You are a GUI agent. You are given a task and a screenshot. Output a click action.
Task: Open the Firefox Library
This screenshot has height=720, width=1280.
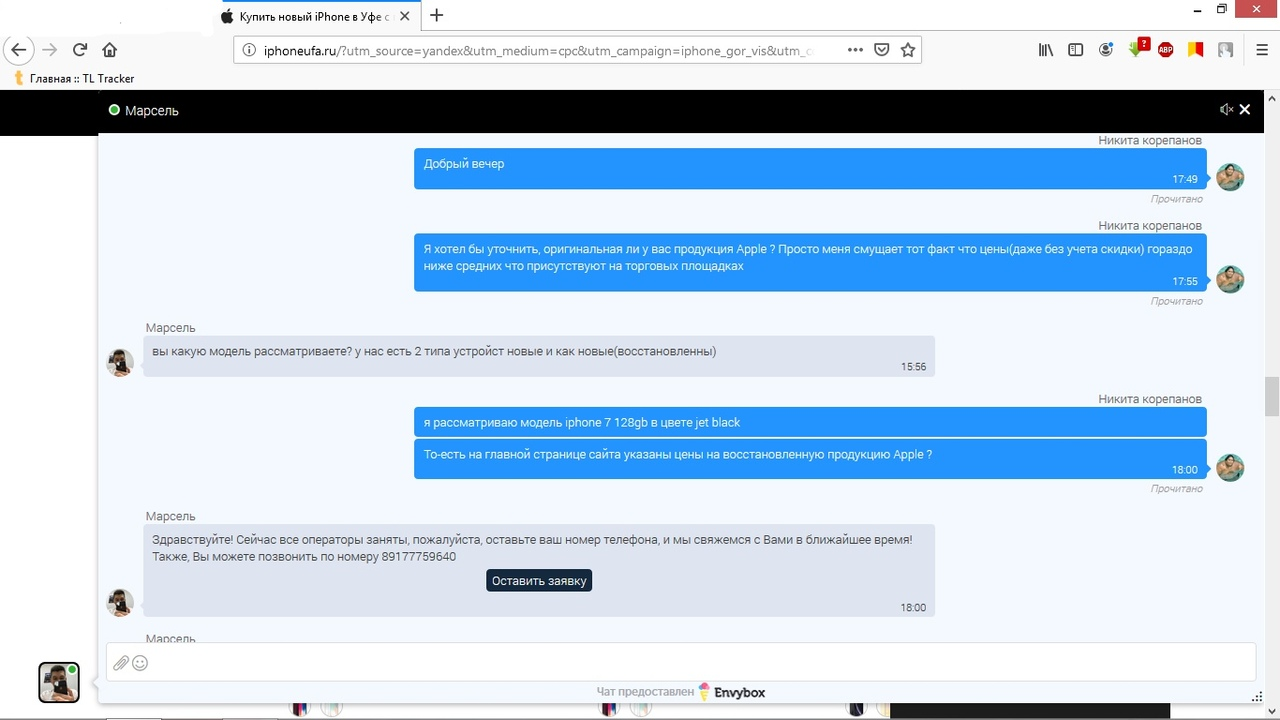click(1046, 50)
